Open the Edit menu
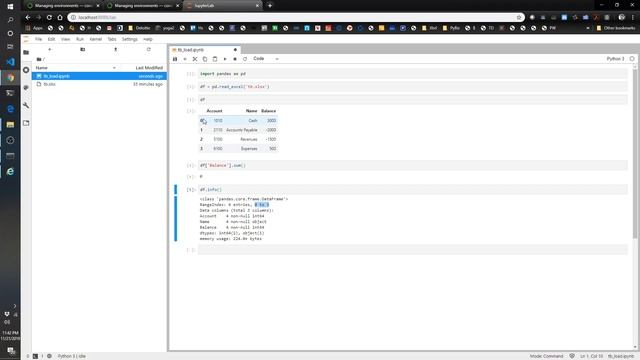 click(51, 39)
